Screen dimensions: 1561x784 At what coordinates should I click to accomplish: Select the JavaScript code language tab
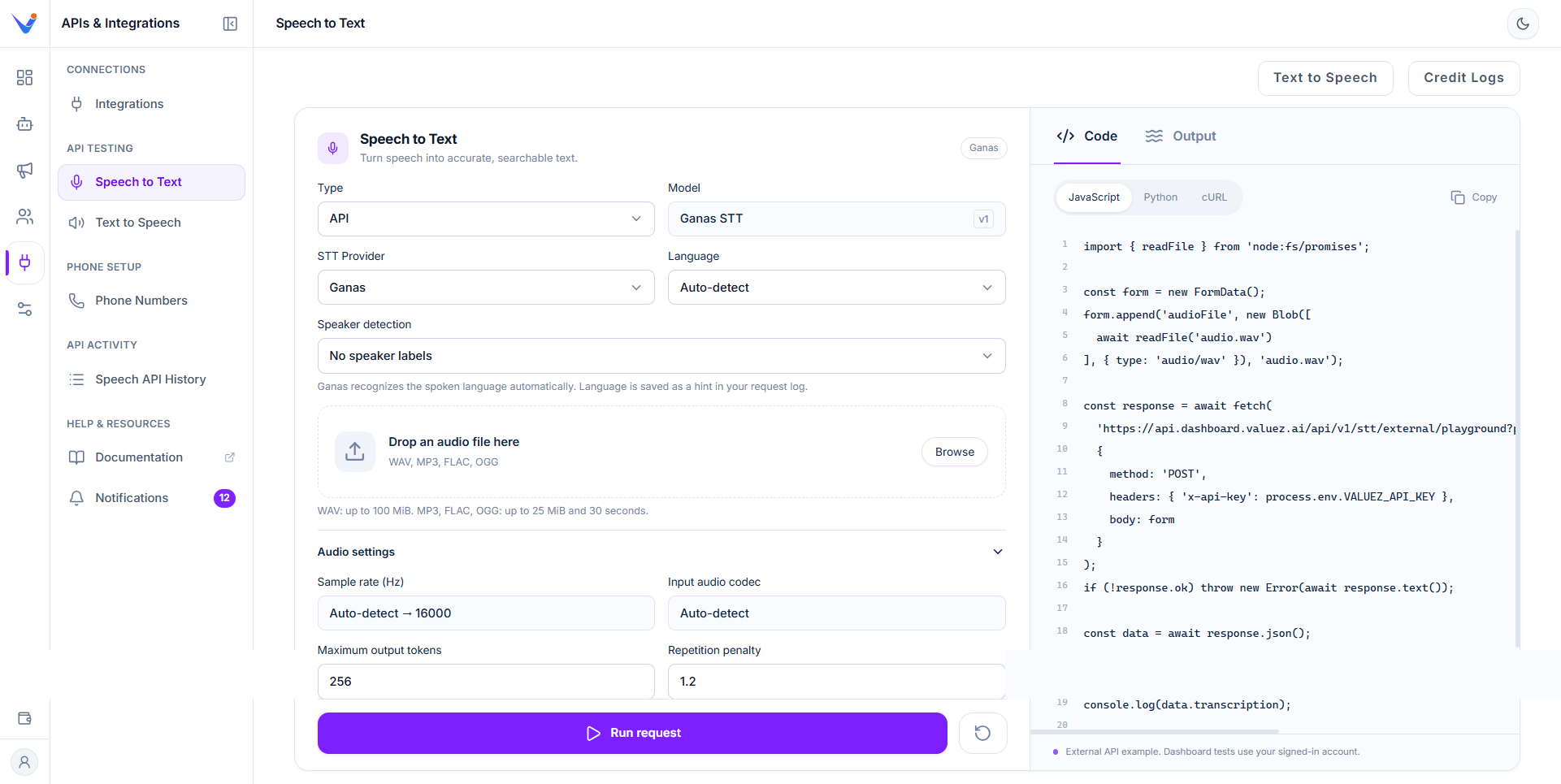pyautogui.click(x=1094, y=197)
